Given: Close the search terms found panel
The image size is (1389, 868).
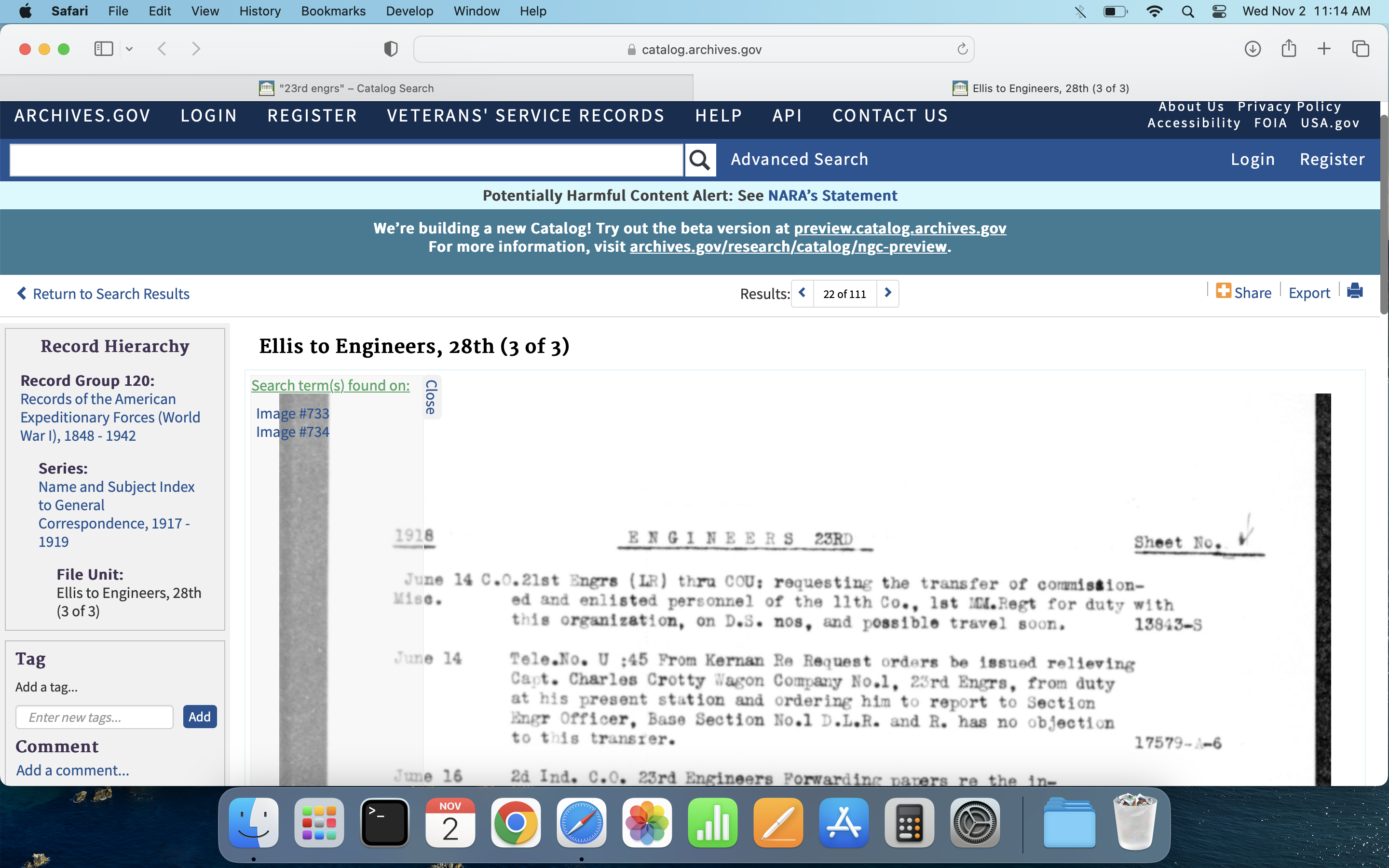Looking at the screenshot, I should (432, 397).
